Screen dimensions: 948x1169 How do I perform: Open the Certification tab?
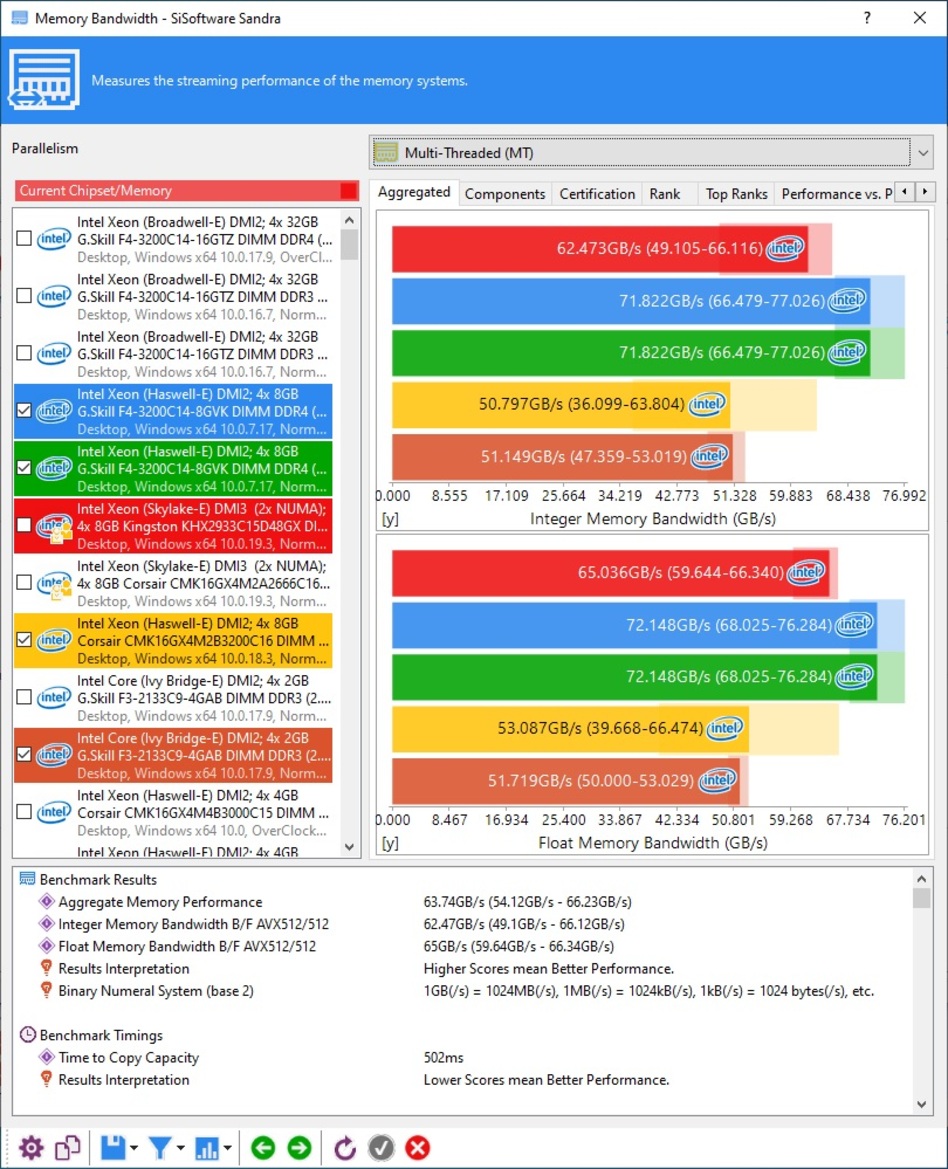597,194
